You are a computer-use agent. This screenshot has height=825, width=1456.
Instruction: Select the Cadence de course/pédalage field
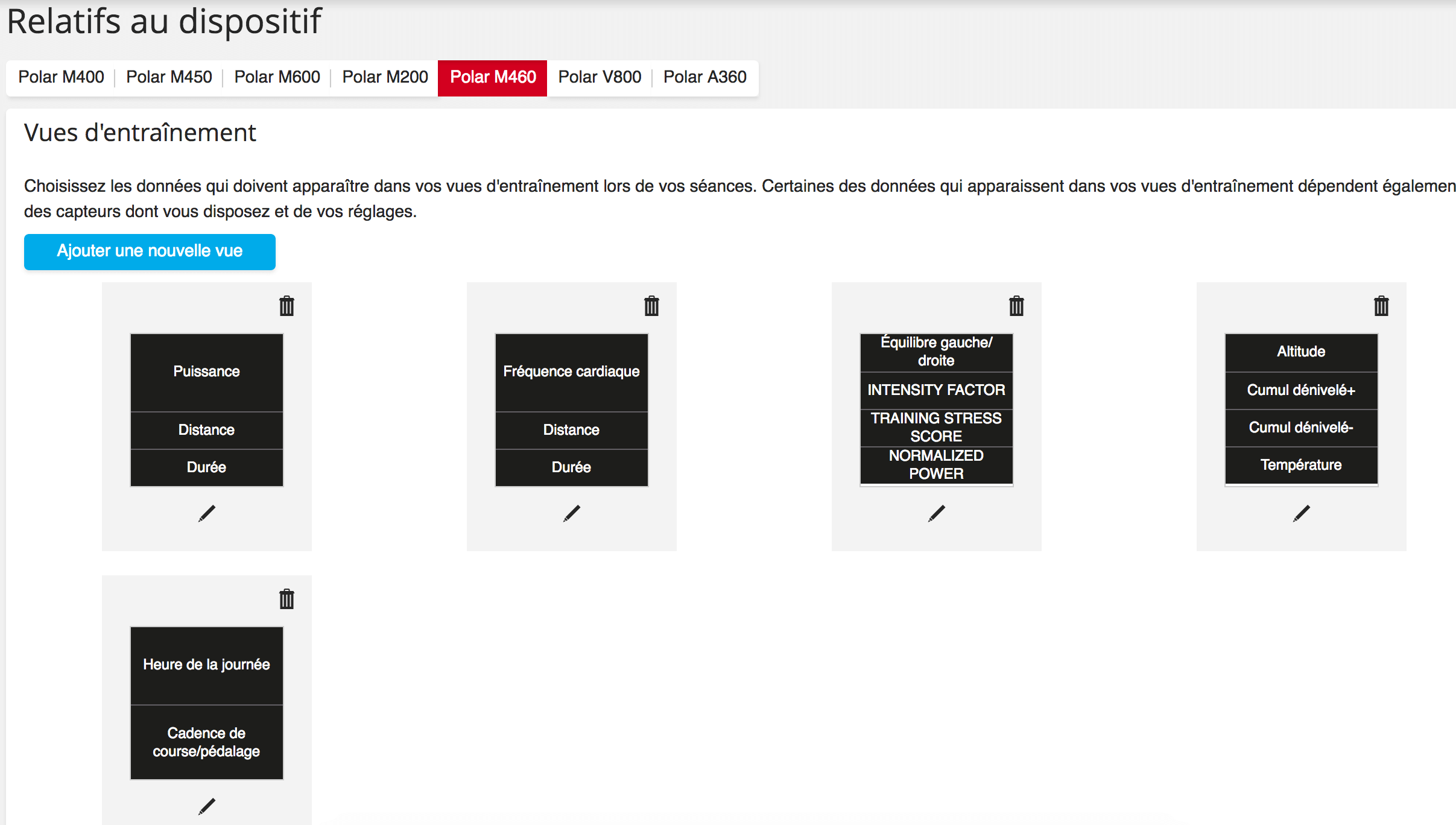pos(207,742)
